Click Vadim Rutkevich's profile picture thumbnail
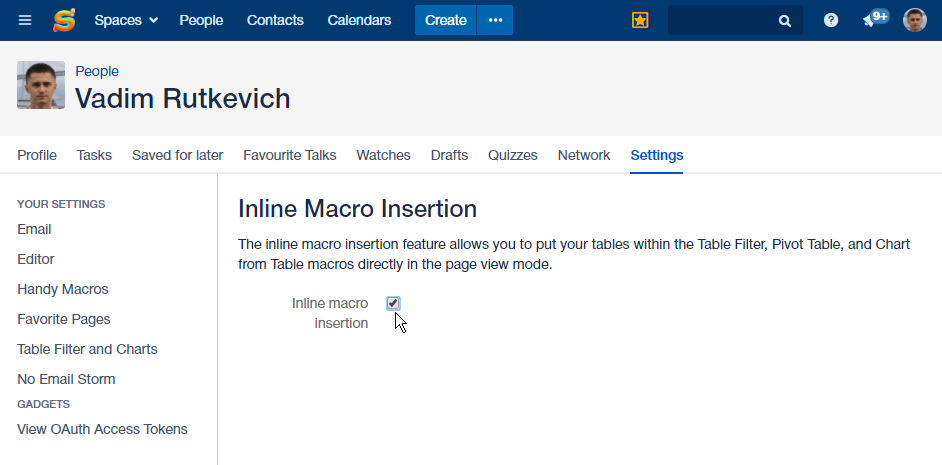 point(41,85)
